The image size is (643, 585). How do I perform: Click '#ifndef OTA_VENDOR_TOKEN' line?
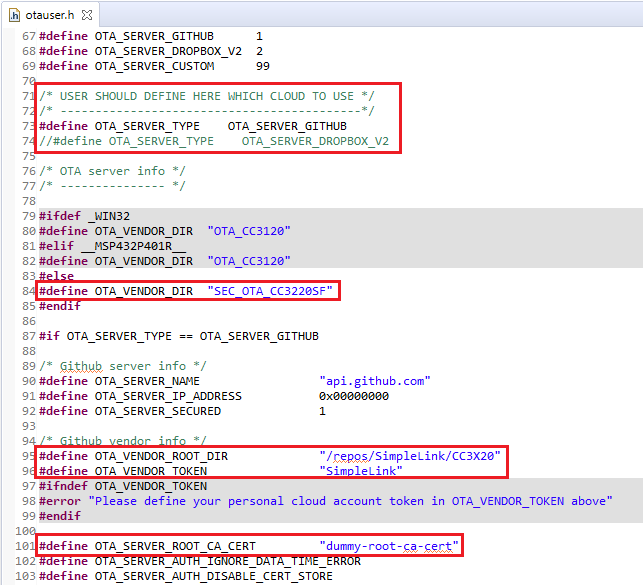tap(123, 486)
